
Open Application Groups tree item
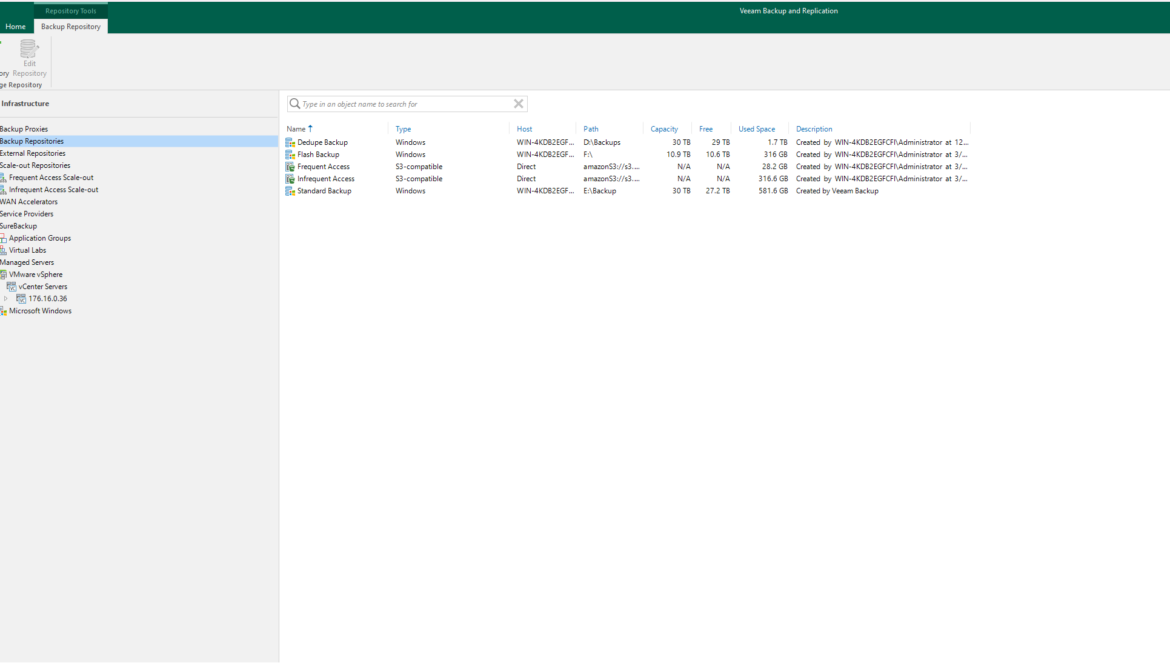(40, 238)
